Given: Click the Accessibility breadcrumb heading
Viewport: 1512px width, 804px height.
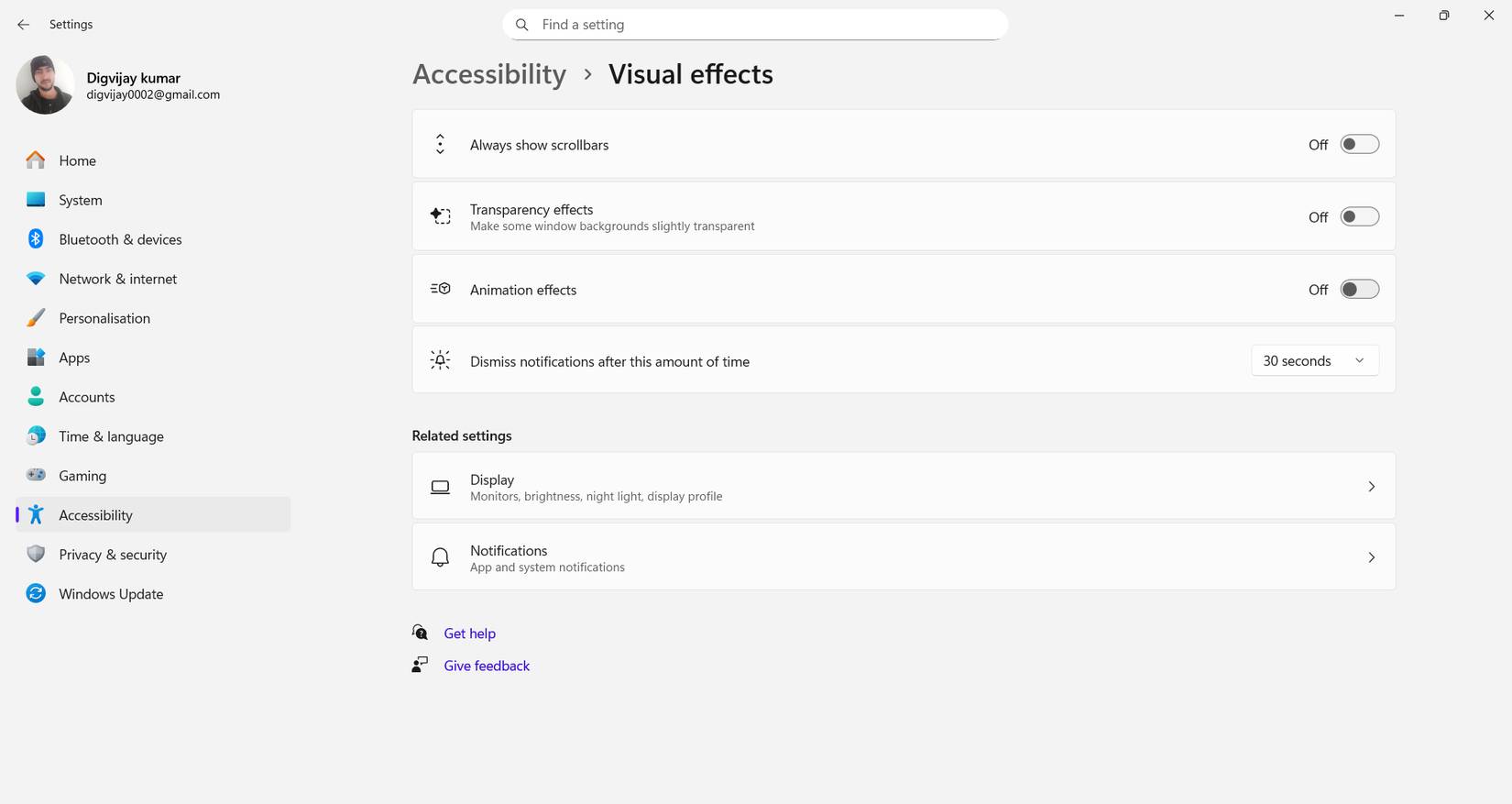Looking at the screenshot, I should 489,74.
